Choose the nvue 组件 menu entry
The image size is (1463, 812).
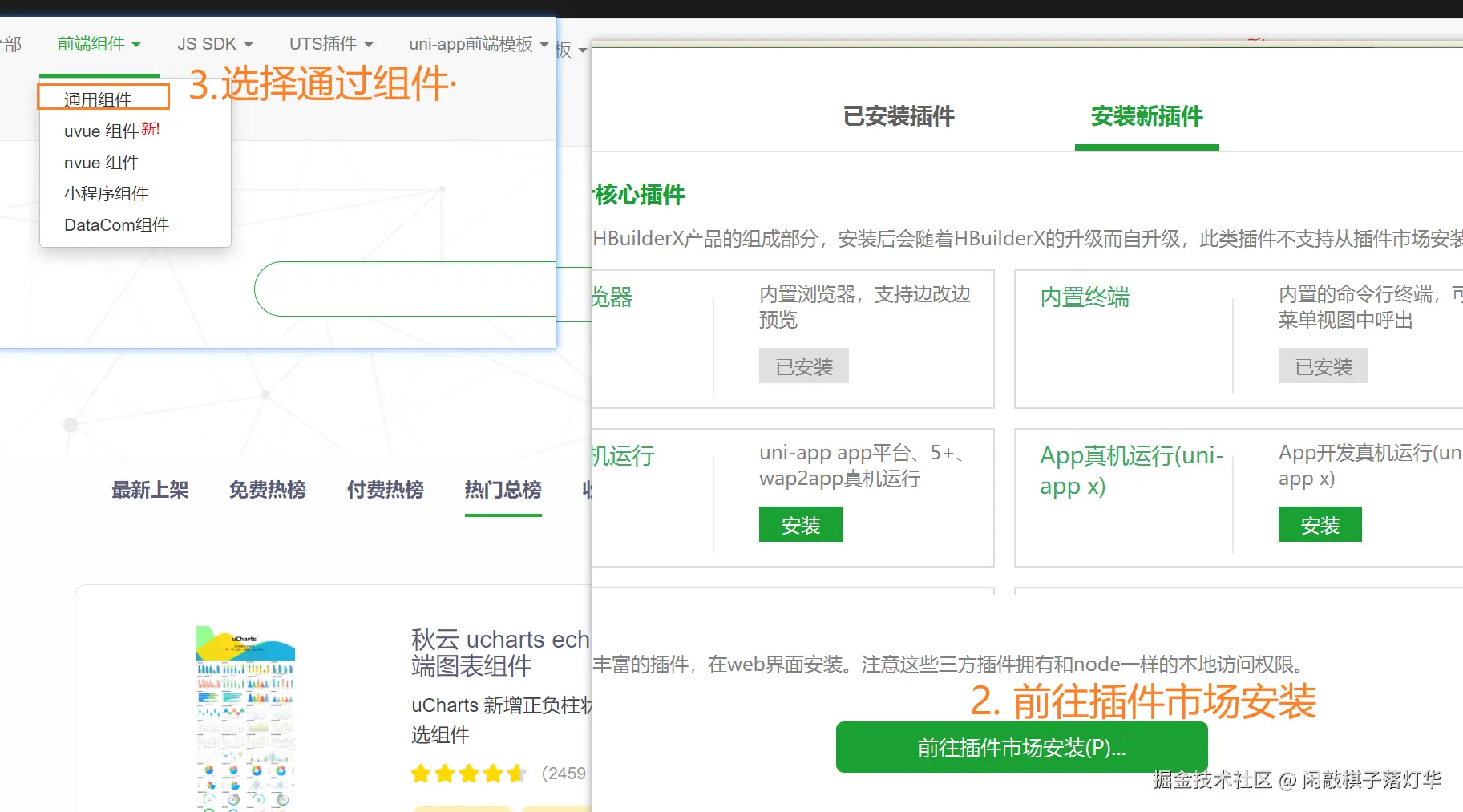pyautogui.click(x=102, y=162)
